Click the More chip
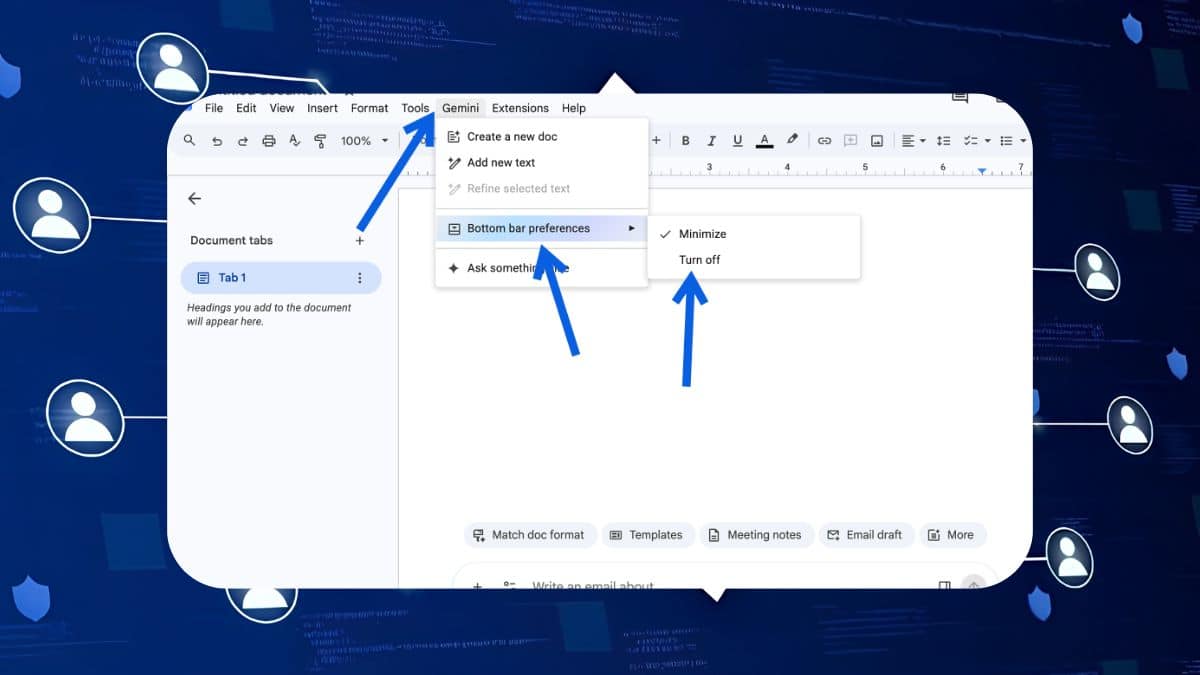Screen dimensions: 1200x675 point(952,535)
